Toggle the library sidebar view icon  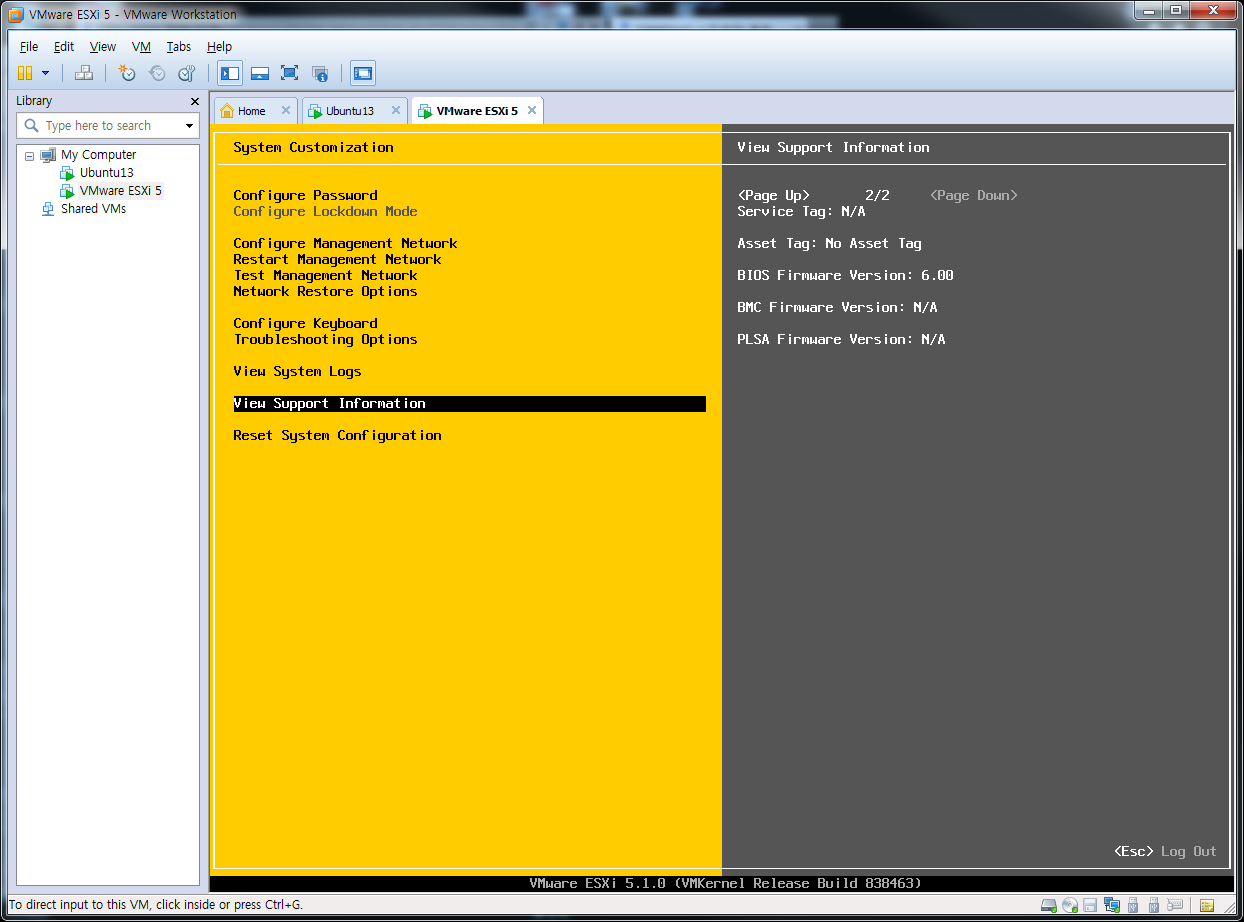point(230,73)
